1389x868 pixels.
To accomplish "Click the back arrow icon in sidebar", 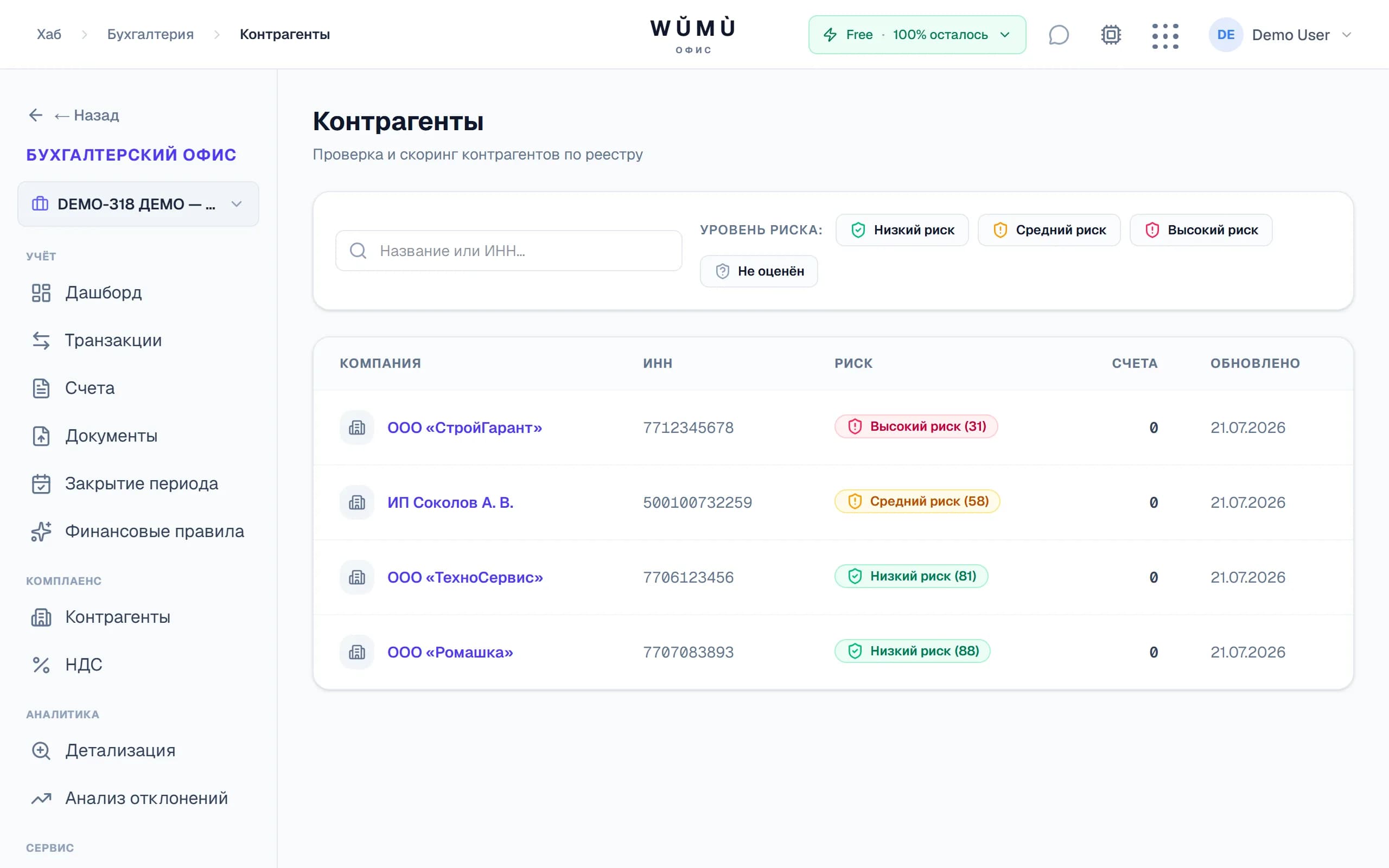I will click(x=36, y=115).
